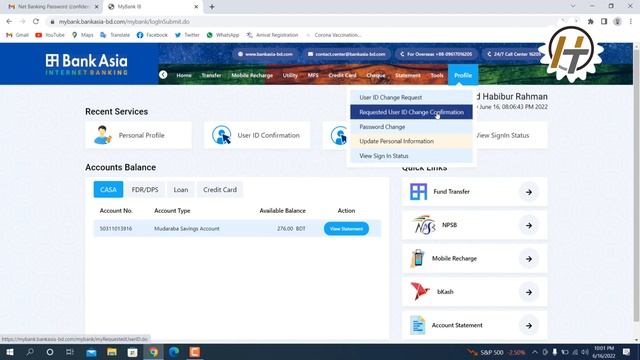Click the navigation menu left scroll arrow
This screenshot has width=640, height=360.
(x=163, y=75)
